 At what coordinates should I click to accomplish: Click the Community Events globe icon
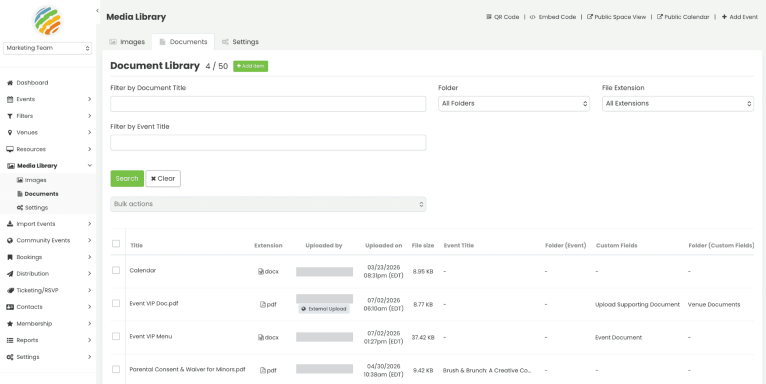10,241
